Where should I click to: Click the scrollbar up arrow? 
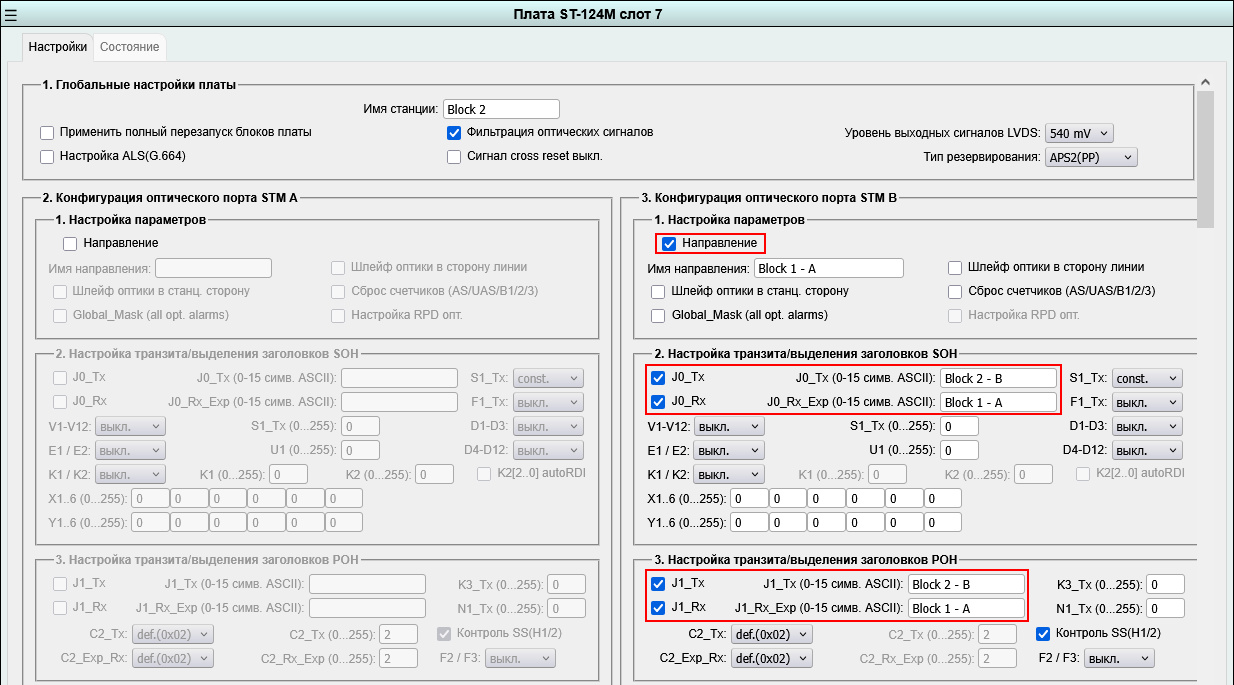1205,82
